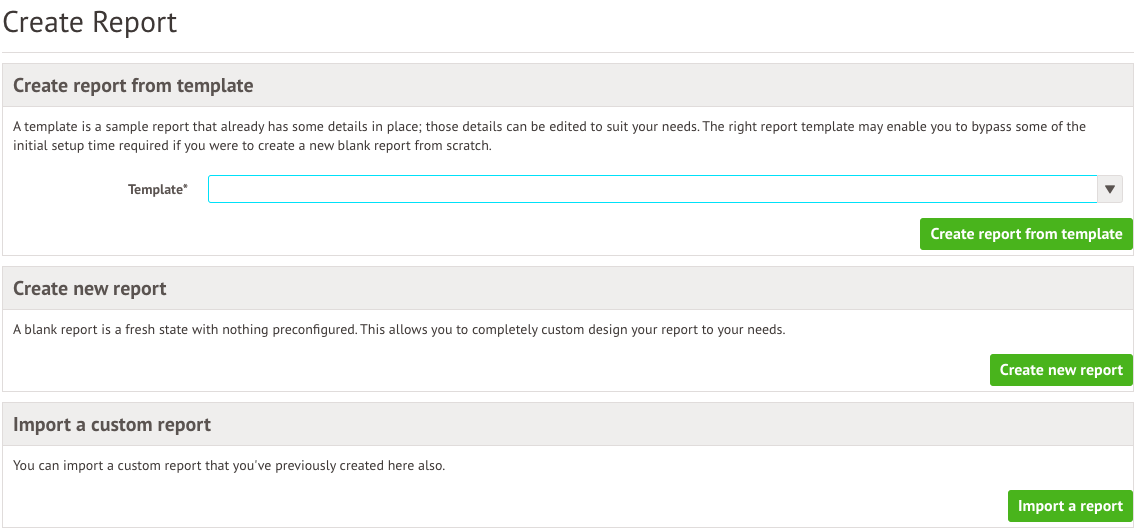Click the 'Create Report' page title
The height and width of the screenshot is (531, 1137).
point(90,22)
